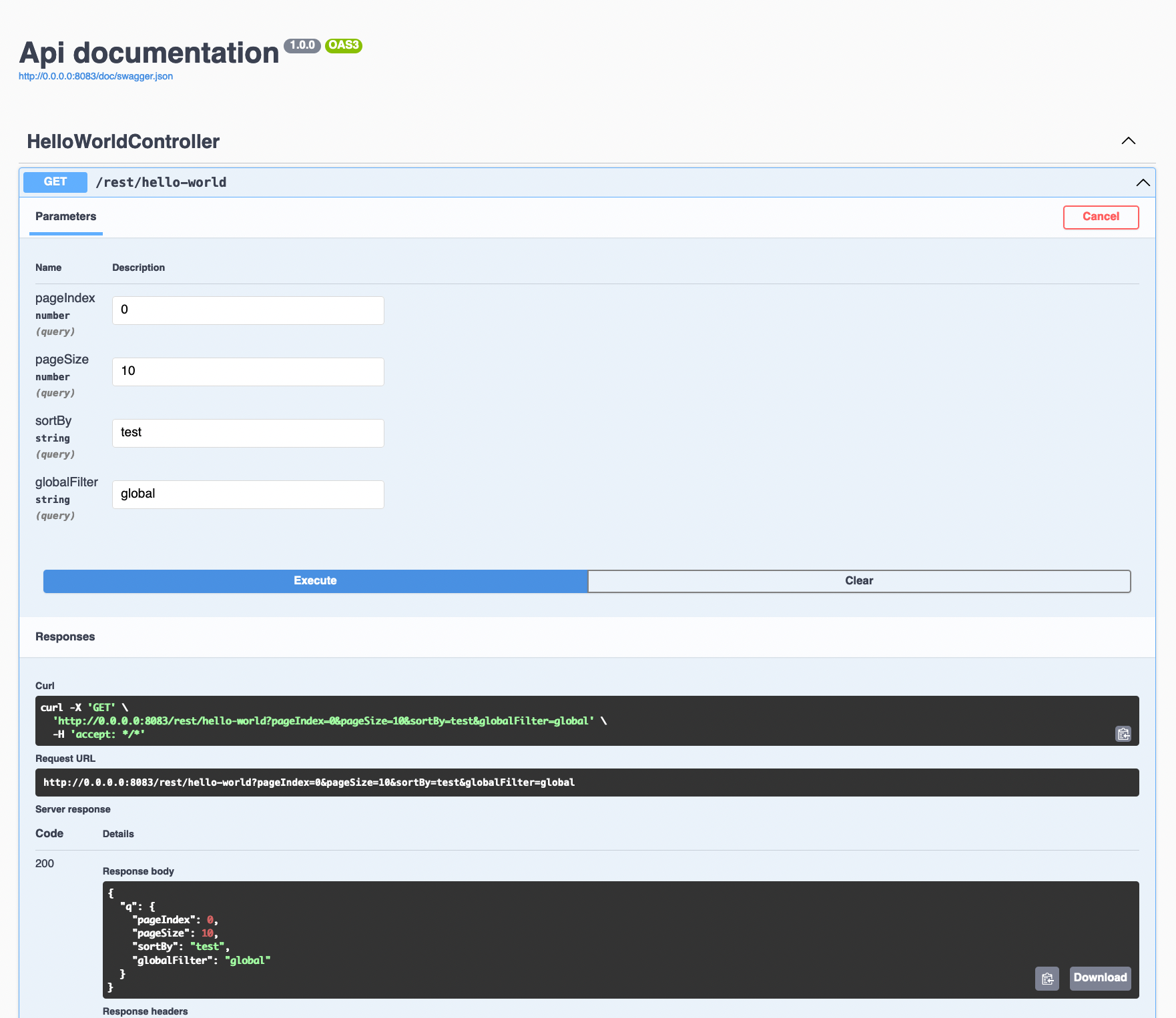Click the Responses section header
1176x1018 pixels.
(x=65, y=637)
